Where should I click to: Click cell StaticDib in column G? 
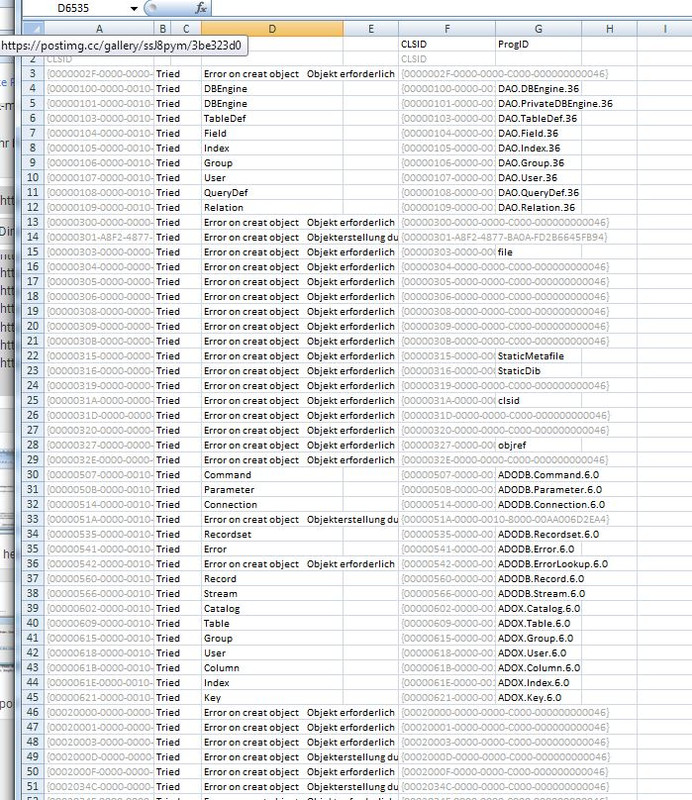[538, 371]
